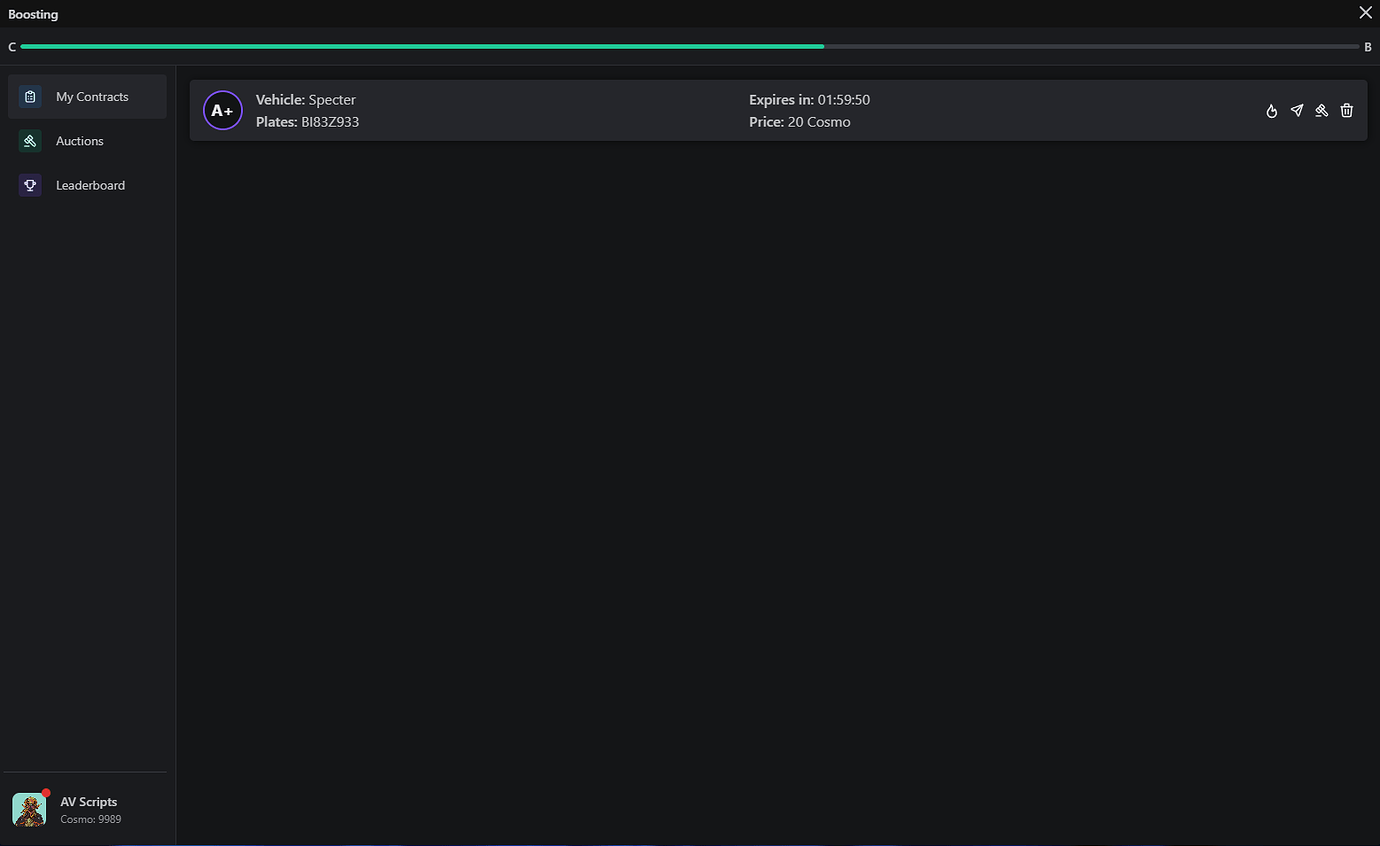
Task: Click the license plate BI83Z933 text
Action: point(331,121)
